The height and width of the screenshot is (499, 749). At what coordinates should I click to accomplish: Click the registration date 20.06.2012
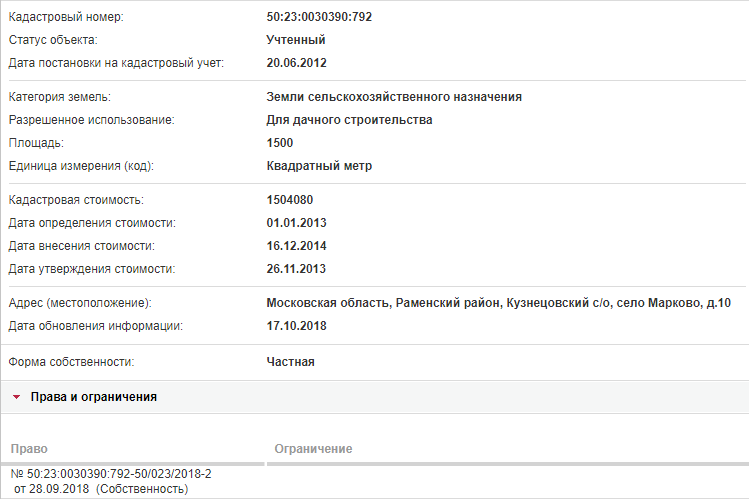pos(297,63)
